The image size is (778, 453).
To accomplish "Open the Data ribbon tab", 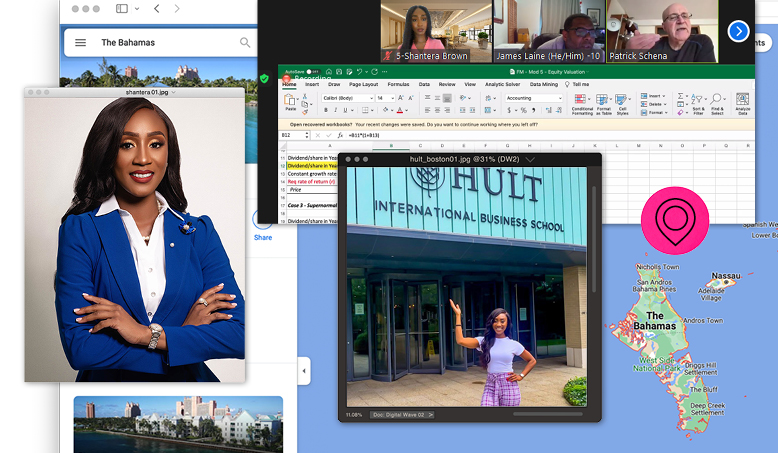I will click(424, 84).
